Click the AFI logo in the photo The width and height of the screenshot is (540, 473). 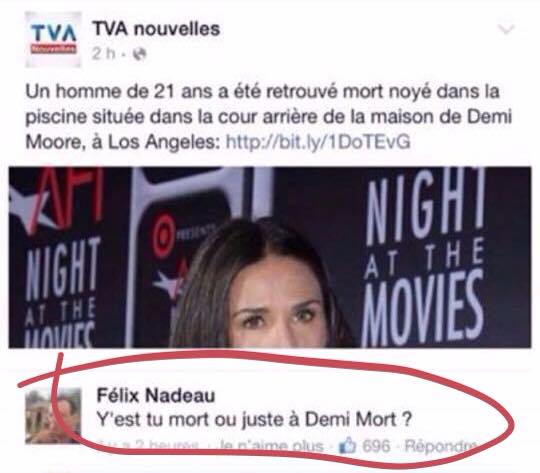[57, 198]
